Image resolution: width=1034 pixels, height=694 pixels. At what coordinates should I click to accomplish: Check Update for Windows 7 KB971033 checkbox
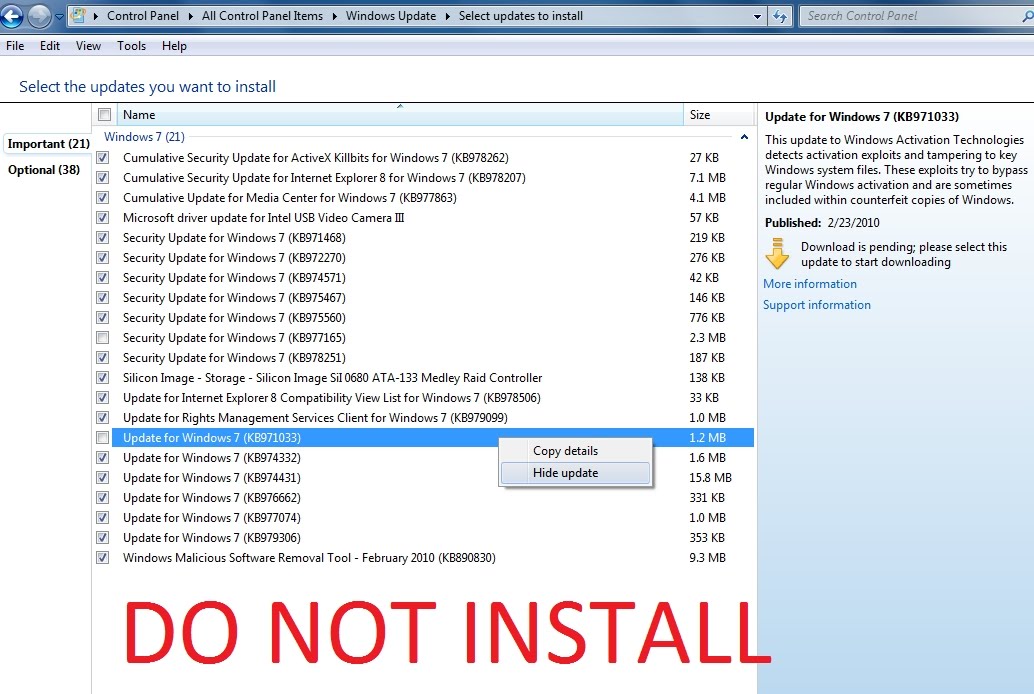[102, 437]
